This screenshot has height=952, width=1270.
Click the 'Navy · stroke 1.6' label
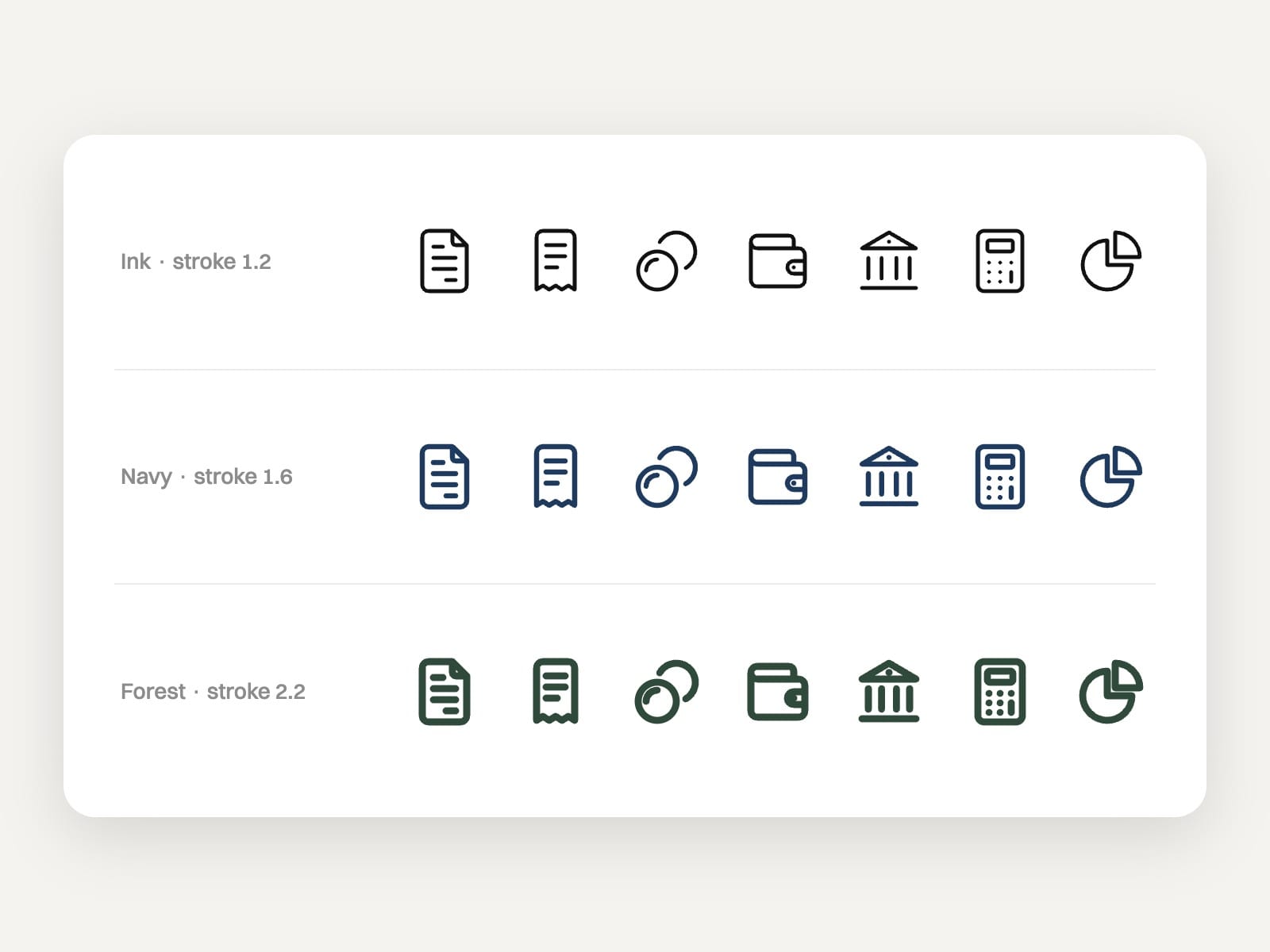tap(206, 477)
